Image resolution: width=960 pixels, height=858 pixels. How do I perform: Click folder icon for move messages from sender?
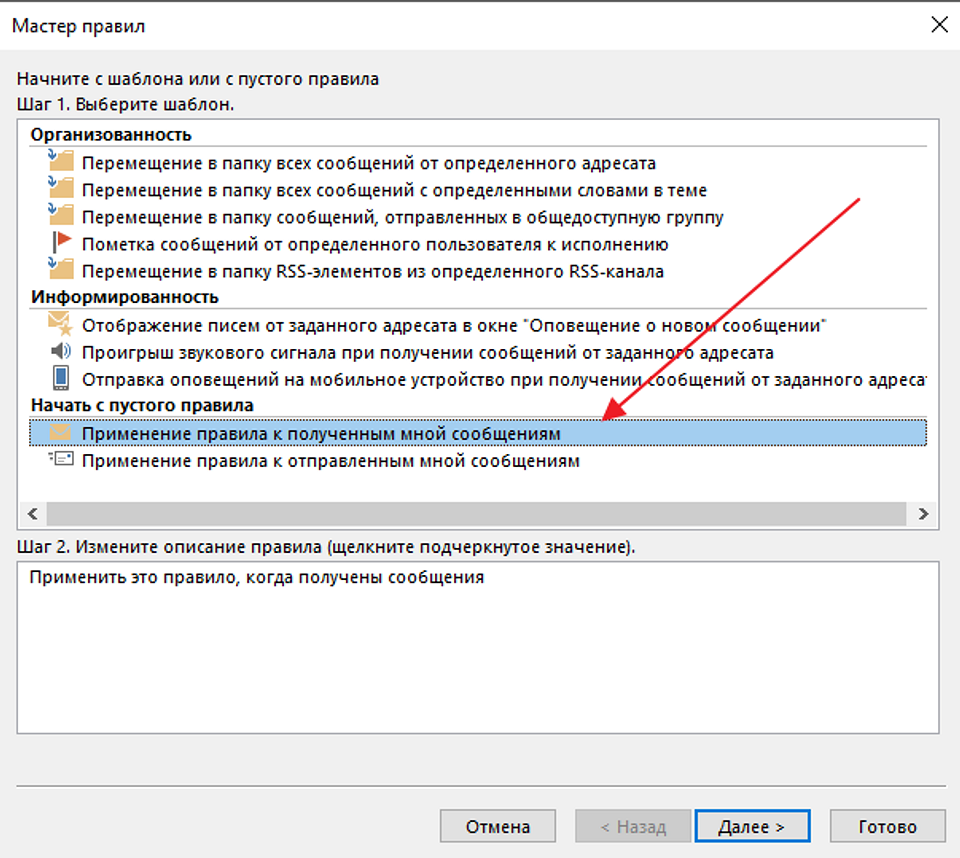click(61, 161)
